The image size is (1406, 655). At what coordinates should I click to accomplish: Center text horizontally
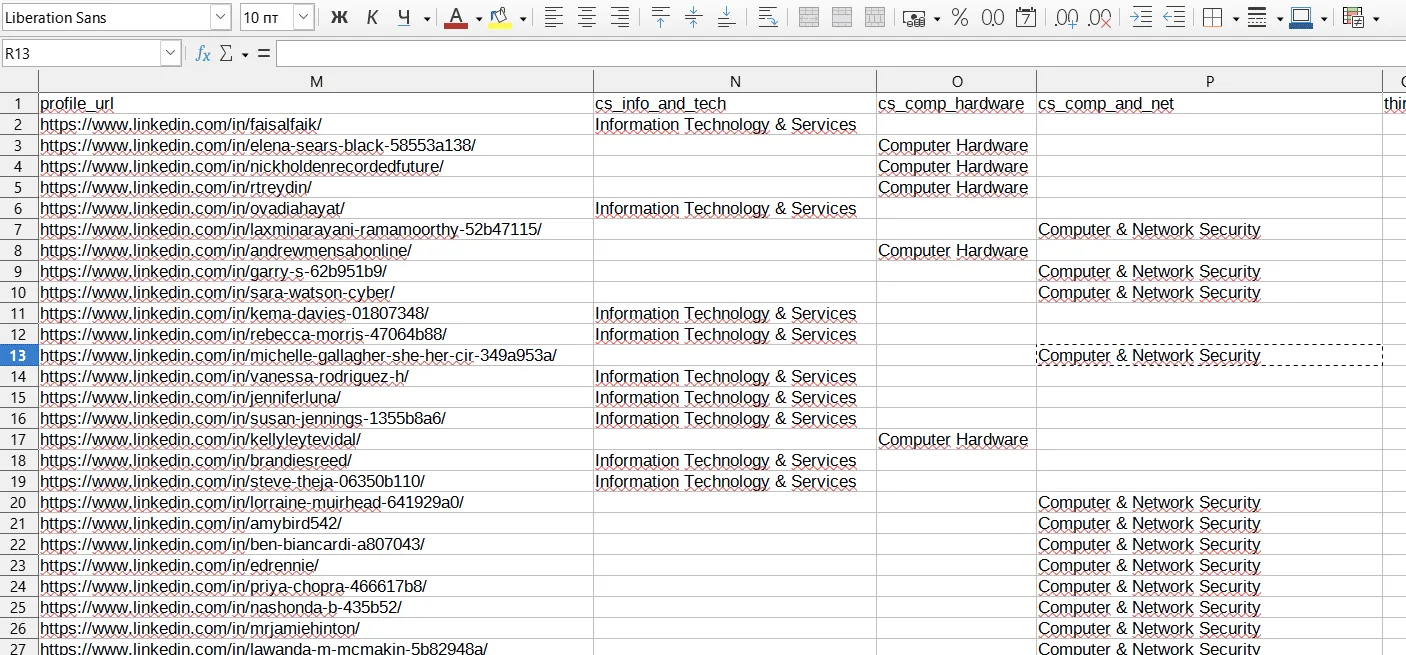coord(587,17)
